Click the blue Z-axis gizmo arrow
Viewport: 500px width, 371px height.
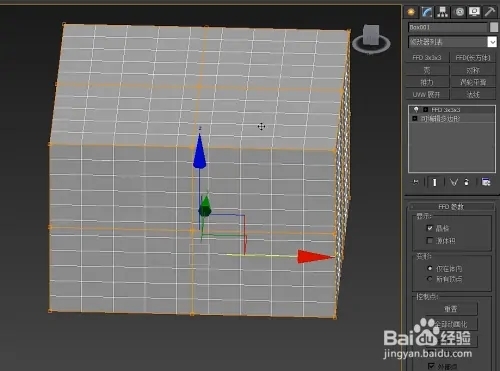(x=199, y=151)
